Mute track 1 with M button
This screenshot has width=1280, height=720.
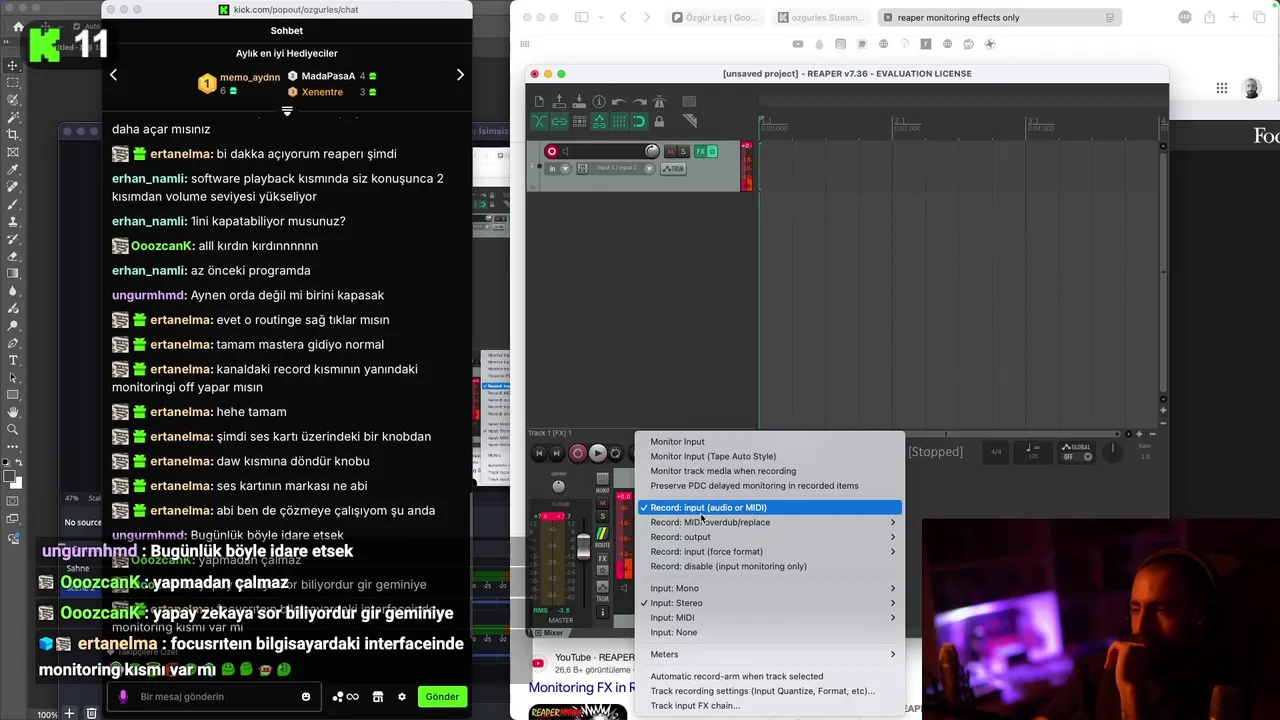(x=670, y=152)
